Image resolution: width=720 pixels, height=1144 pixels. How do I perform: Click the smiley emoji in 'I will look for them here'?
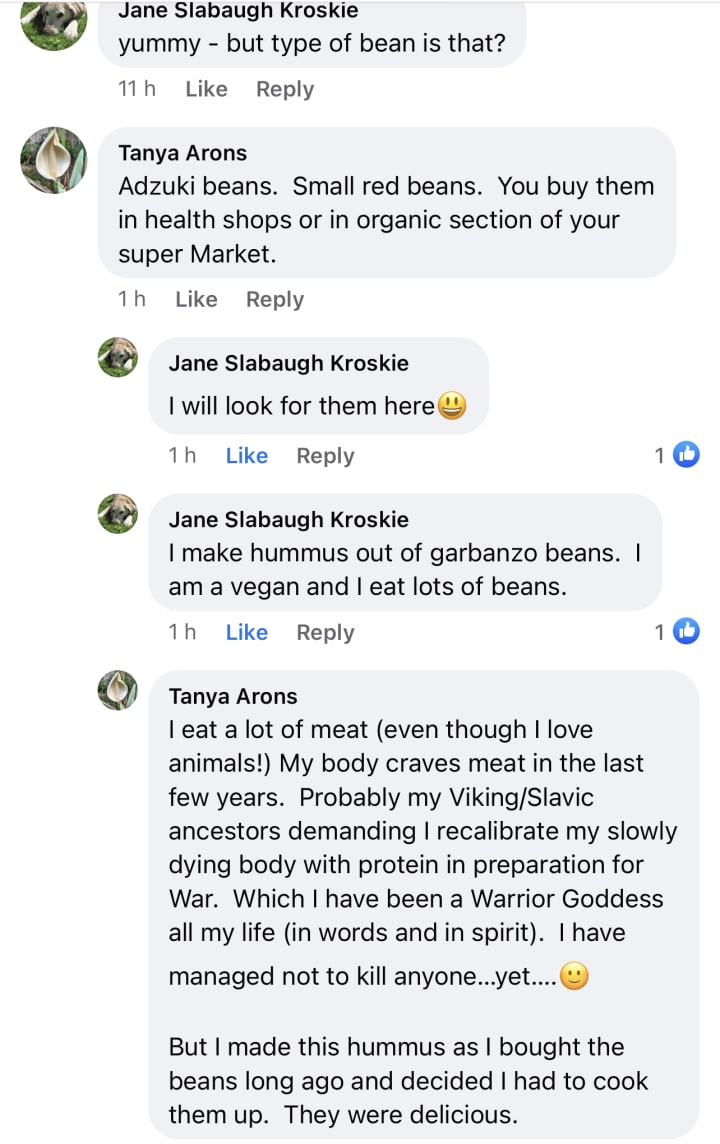coord(452,406)
